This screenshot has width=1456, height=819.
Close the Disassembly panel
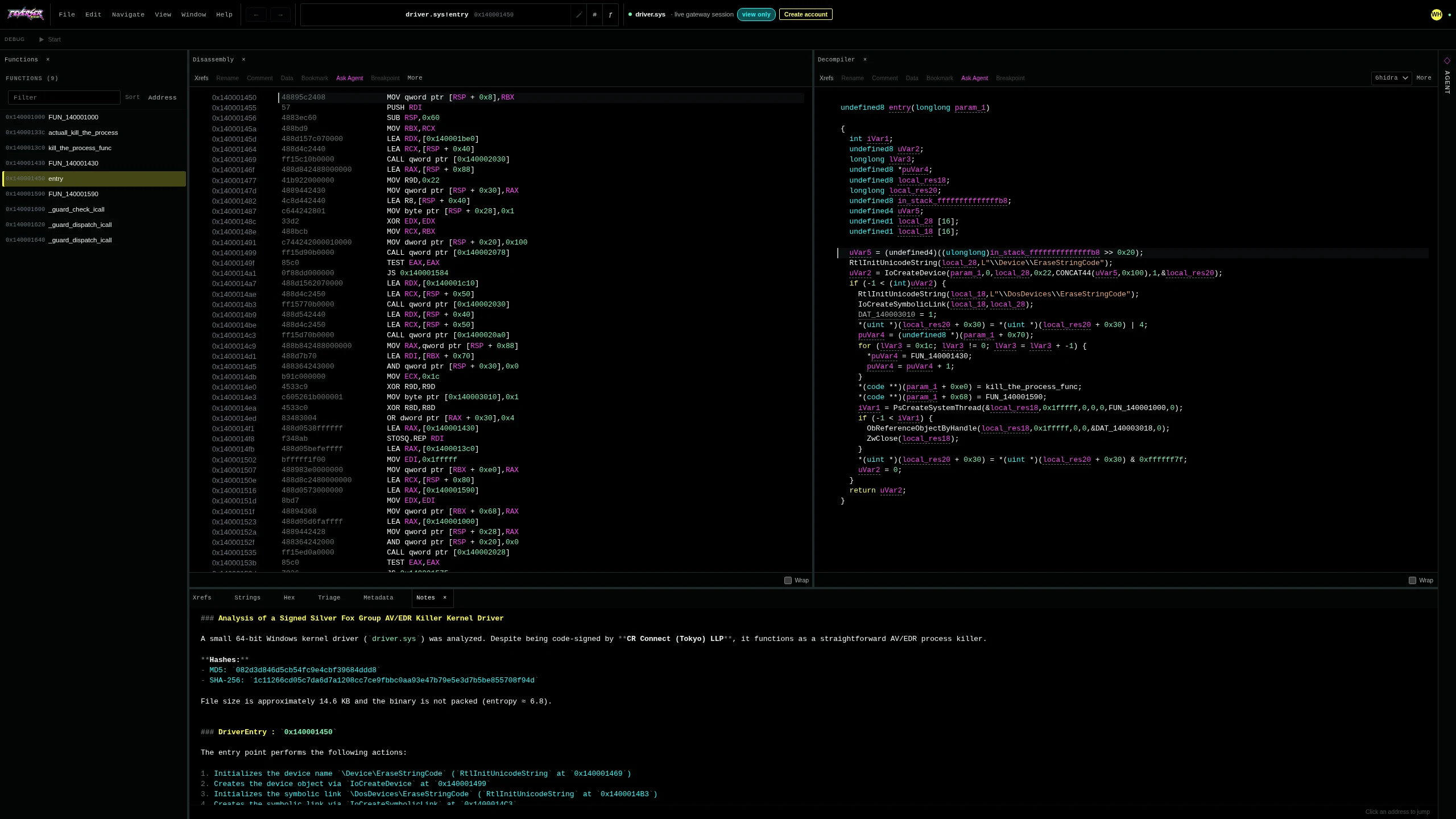tap(243, 59)
